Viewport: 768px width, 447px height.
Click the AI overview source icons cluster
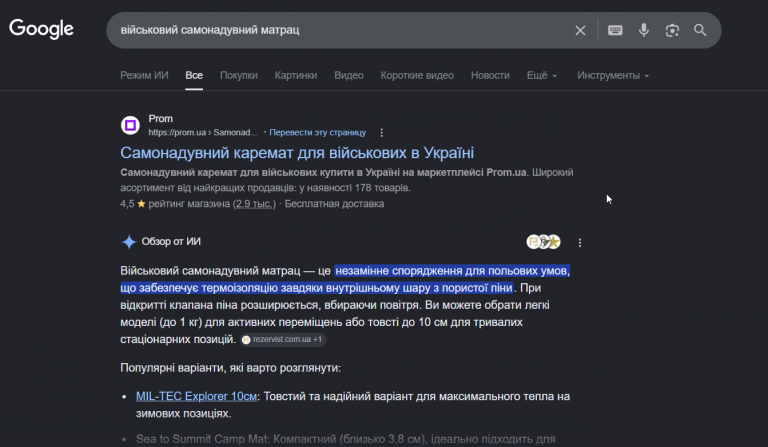click(543, 242)
